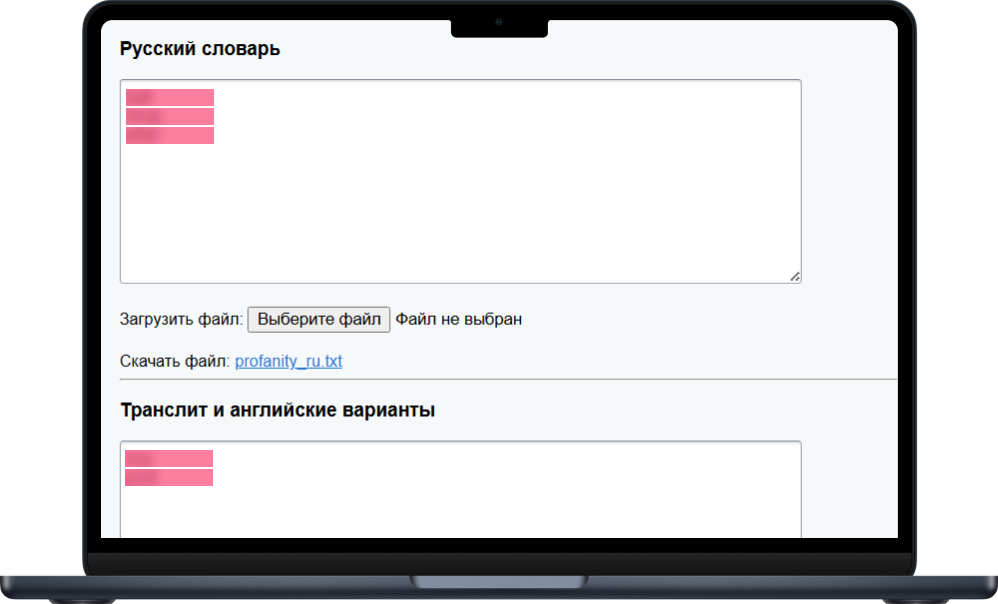998x604 pixels.
Task: Select second highlighted word in Russian dictionary
Action: click(x=169, y=116)
